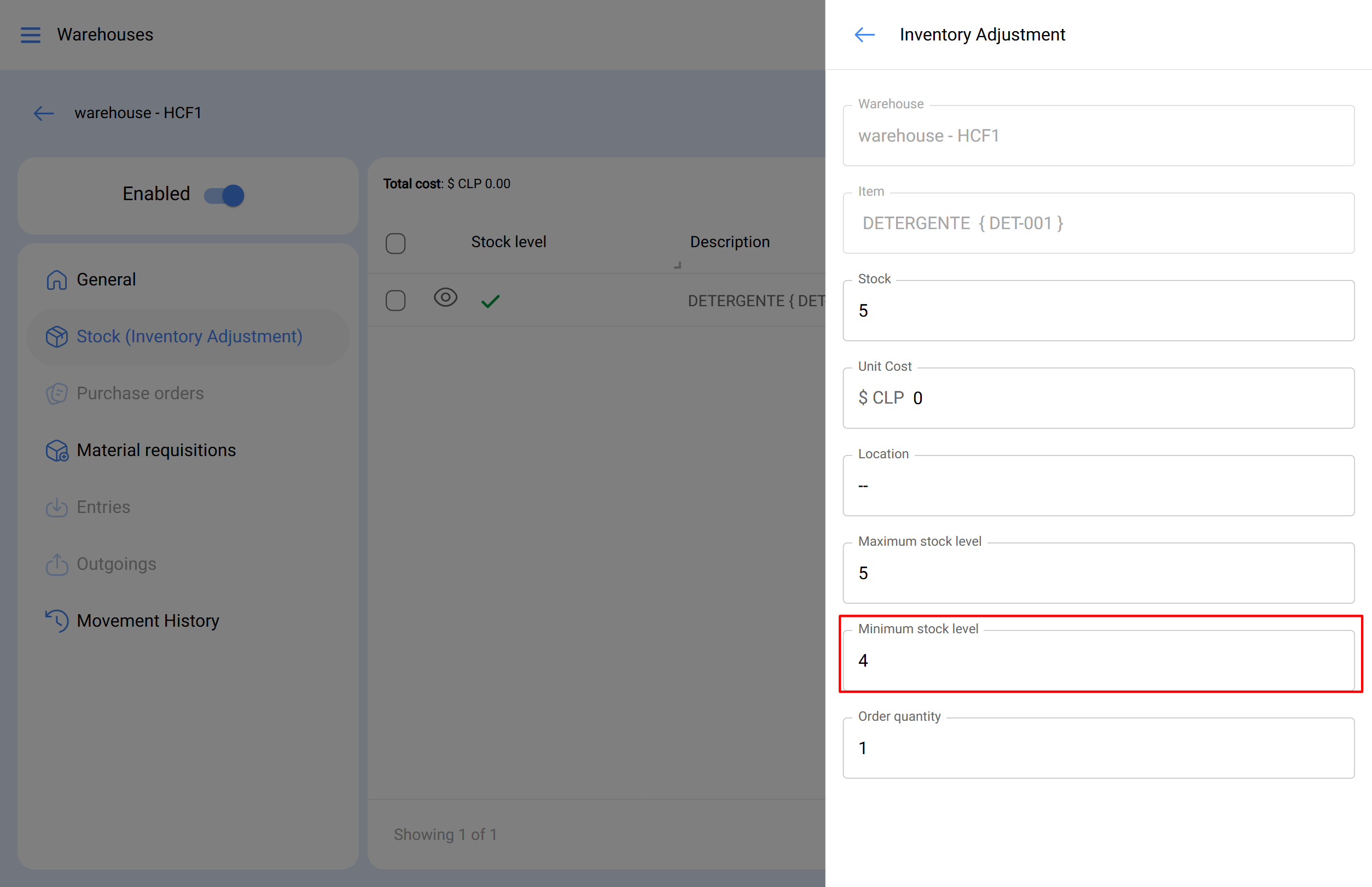Screen dimensions: 1372x887
Task: Sort by Stock level column header
Action: (508, 242)
